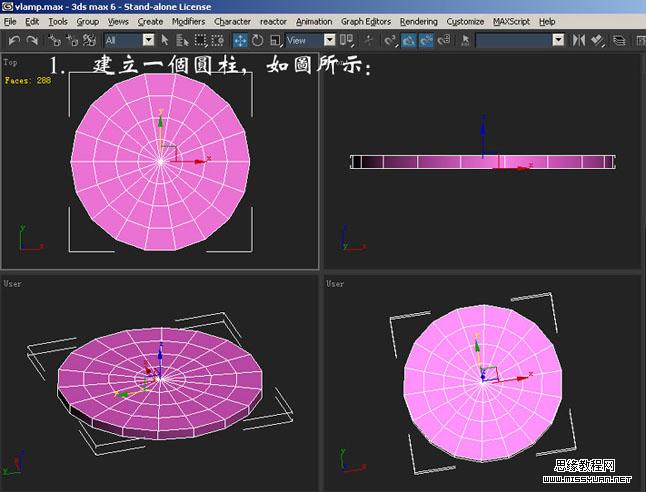
Task: Toggle the Angle Snap button
Action: 408,40
